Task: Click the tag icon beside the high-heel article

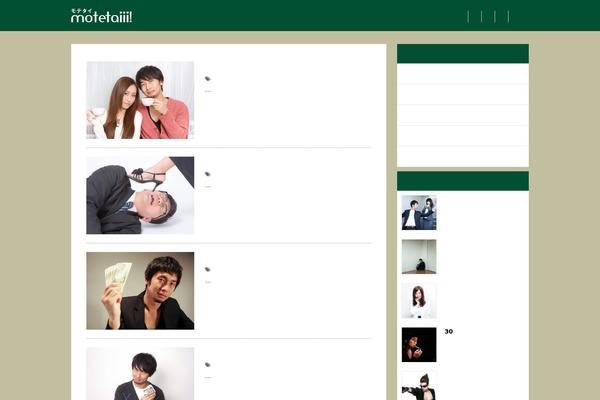Action: (x=207, y=174)
